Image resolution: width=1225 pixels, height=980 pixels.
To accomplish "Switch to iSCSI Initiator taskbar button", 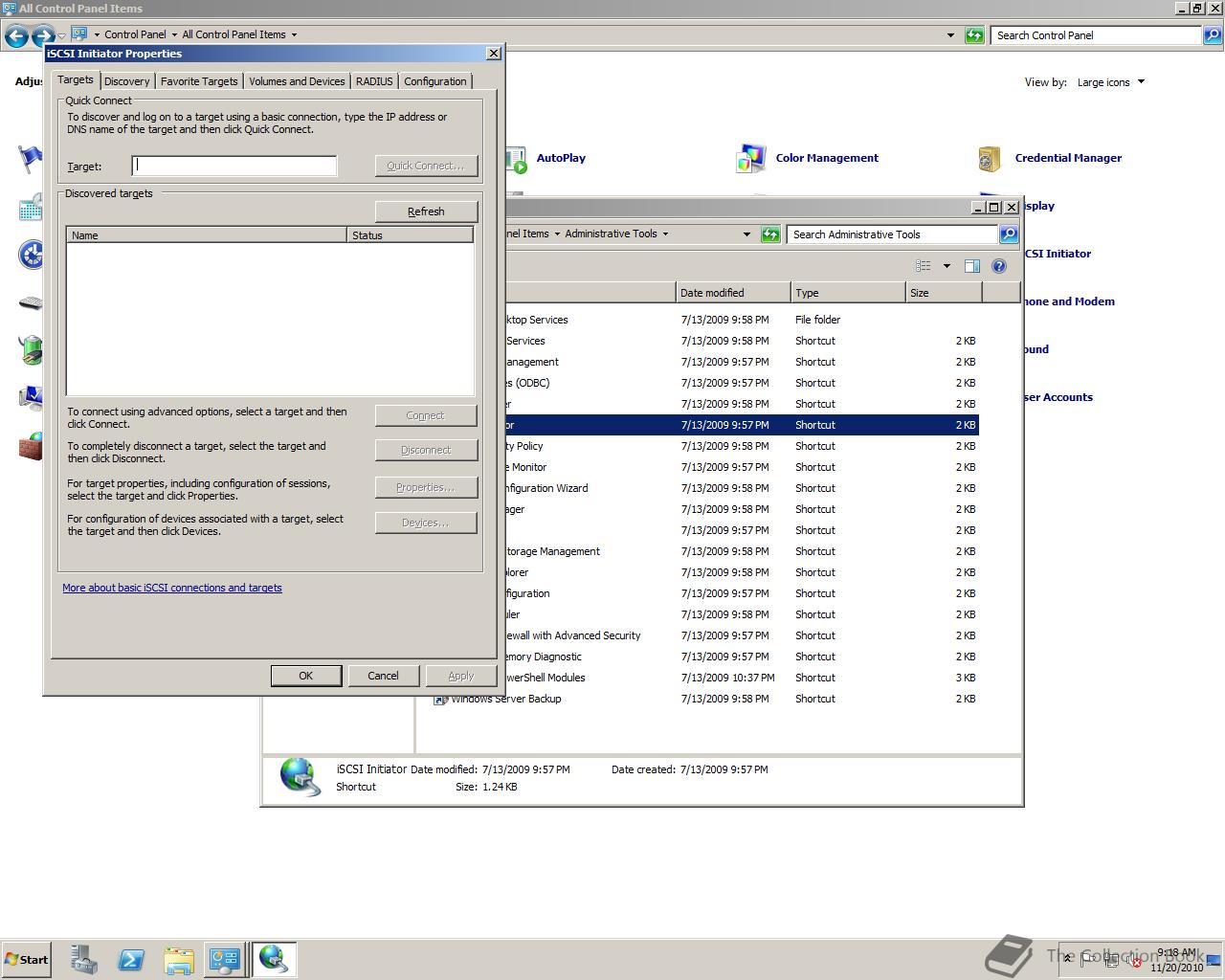I will [x=274, y=959].
